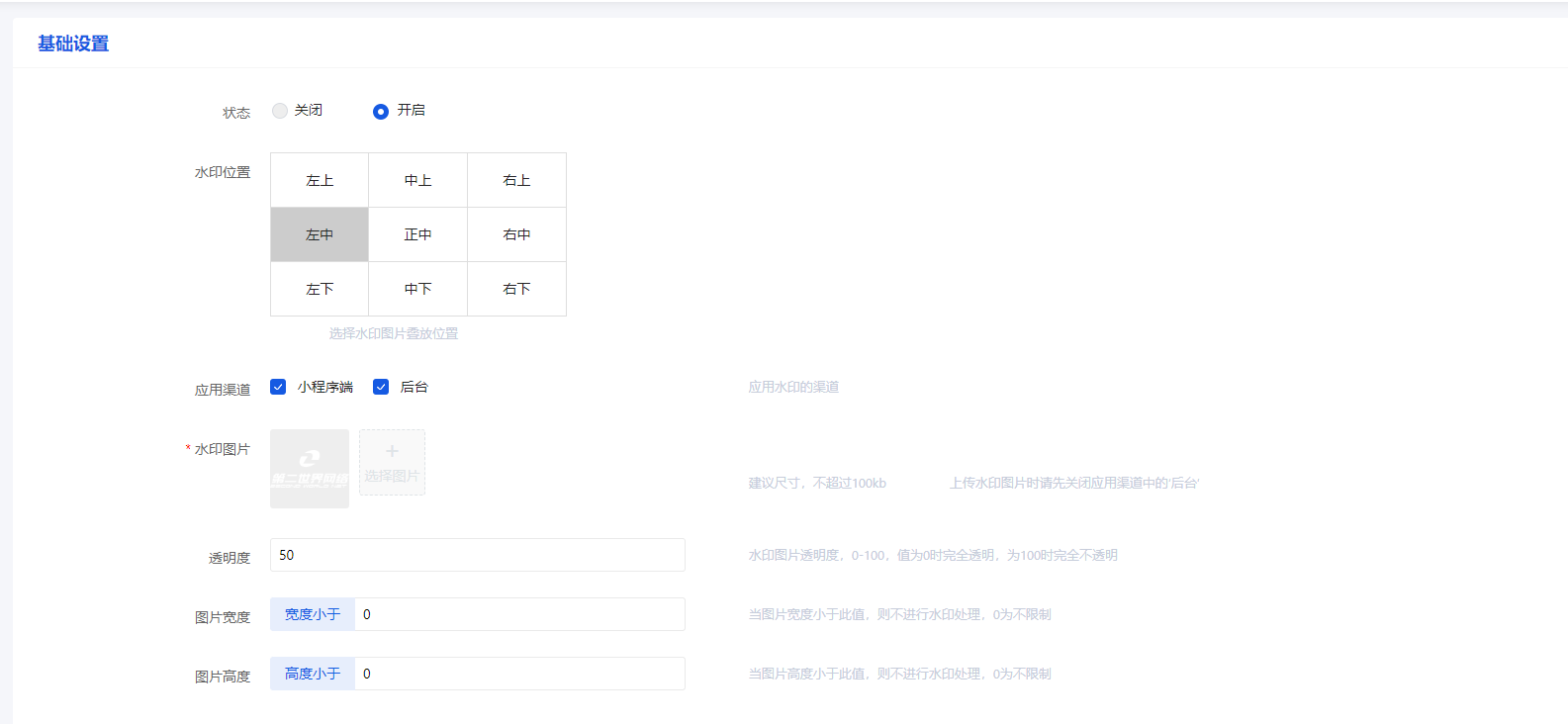This screenshot has height=724, width=1568.
Task: Choose 中上 watermark position cell
Action: [x=417, y=181]
